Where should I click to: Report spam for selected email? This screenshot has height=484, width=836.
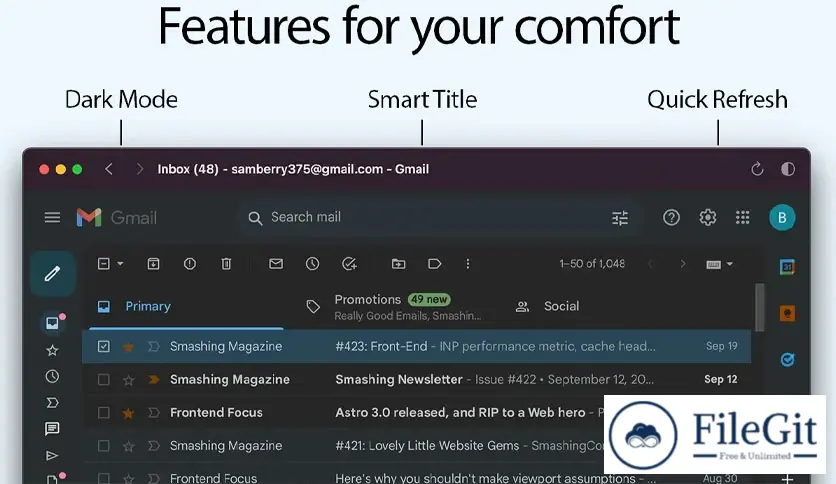coord(190,264)
